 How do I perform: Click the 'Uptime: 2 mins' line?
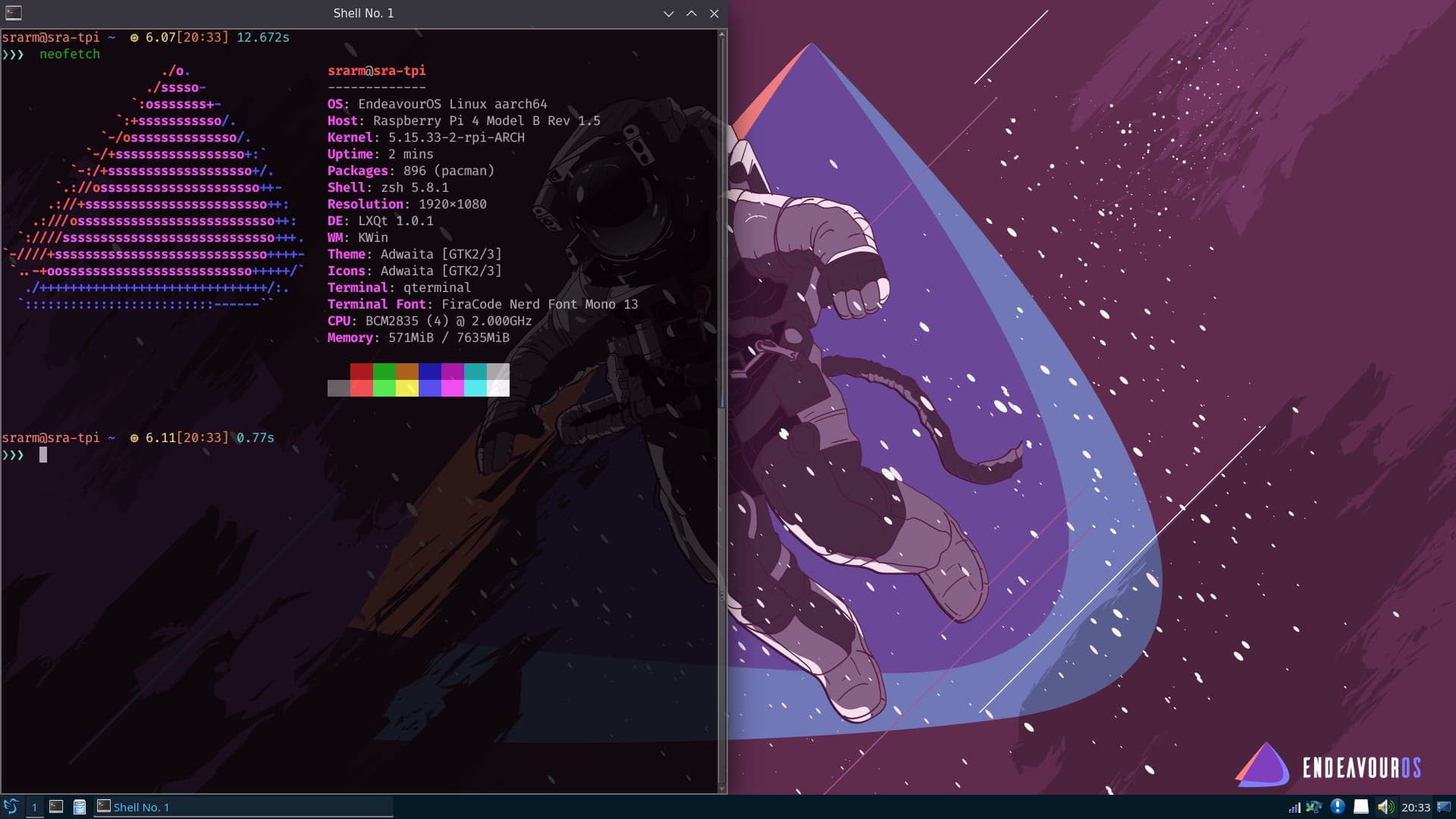[x=381, y=154]
